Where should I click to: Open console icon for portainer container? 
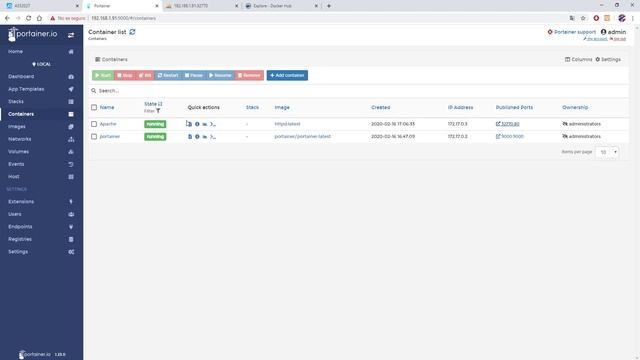pyautogui.click(x=213, y=137)
